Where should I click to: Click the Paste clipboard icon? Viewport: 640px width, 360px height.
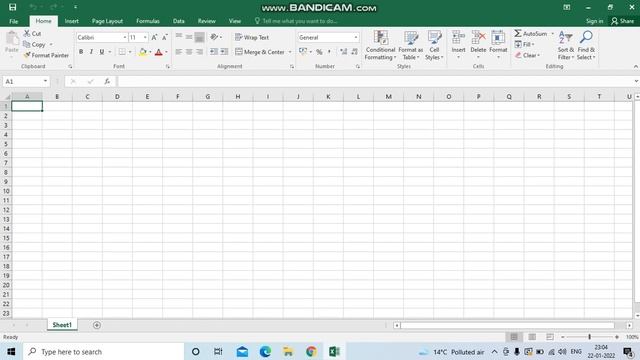tap(12, 39)
